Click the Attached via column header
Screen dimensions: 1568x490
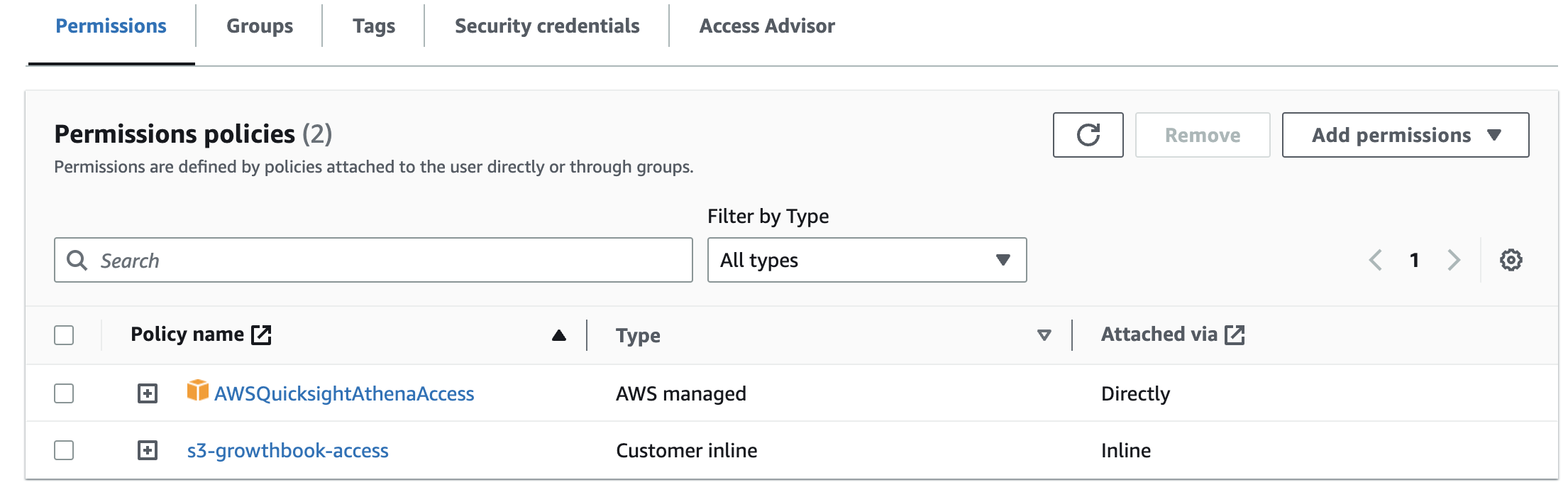point(1159,334)
